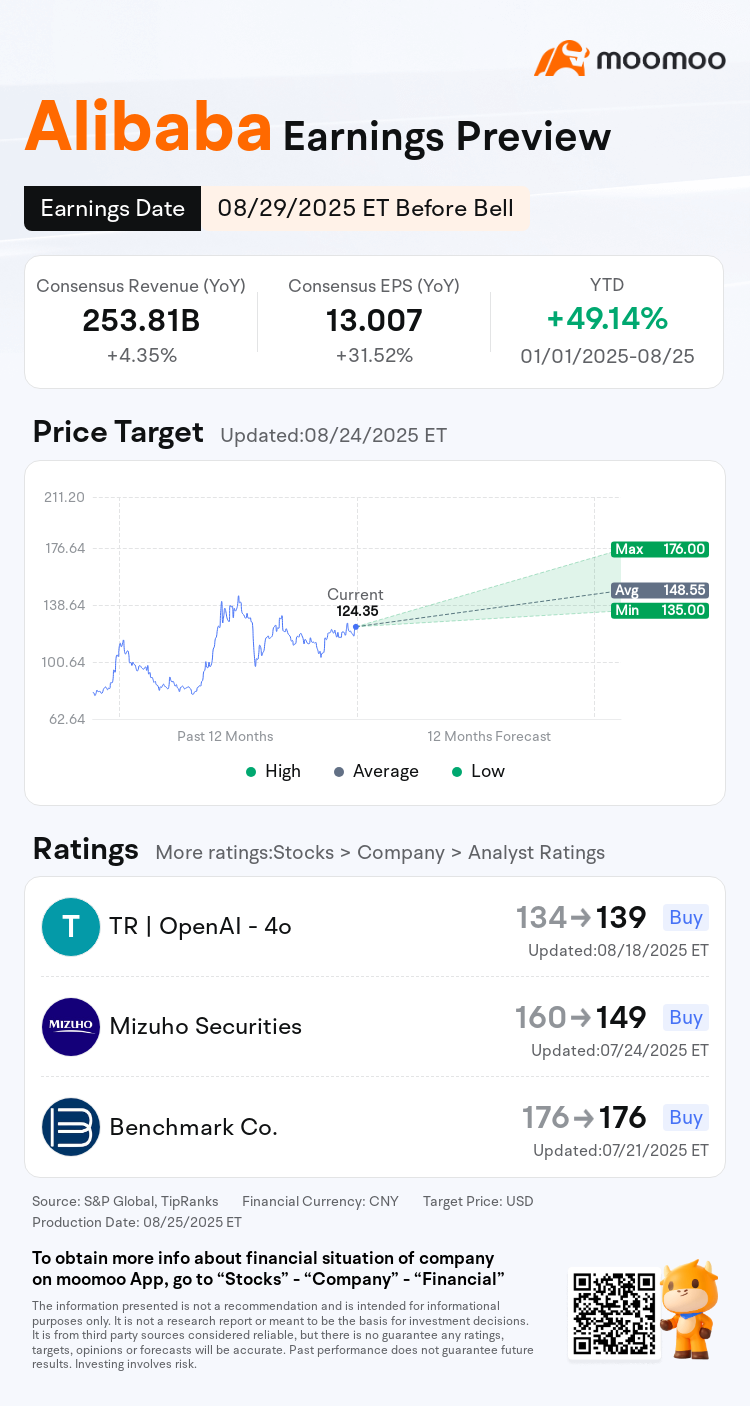Click the moomoo bull logo icon
750x1406 pixels.
pos(561,59)
